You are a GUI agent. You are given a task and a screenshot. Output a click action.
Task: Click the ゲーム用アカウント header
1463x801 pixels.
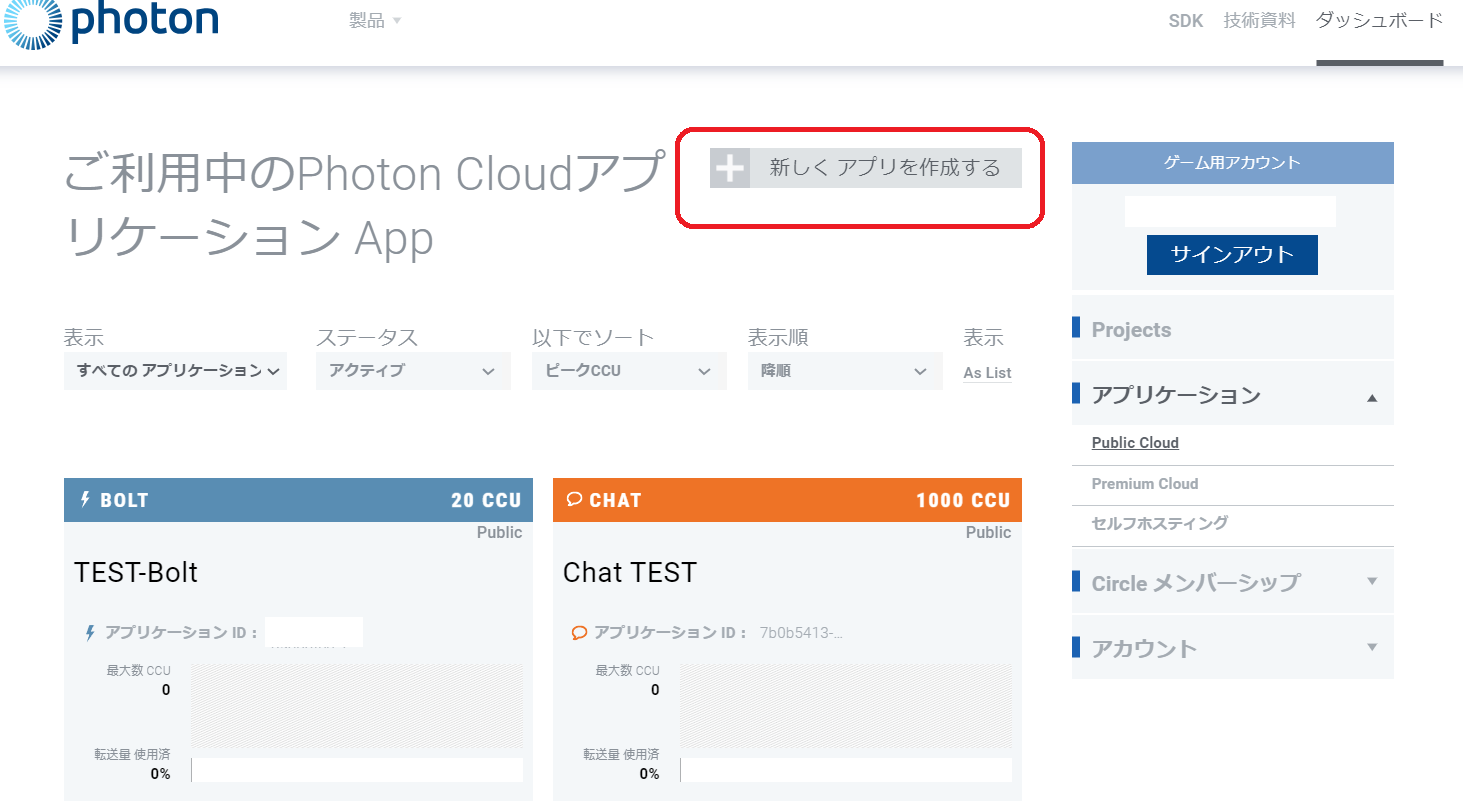[x=1232, y=163]
